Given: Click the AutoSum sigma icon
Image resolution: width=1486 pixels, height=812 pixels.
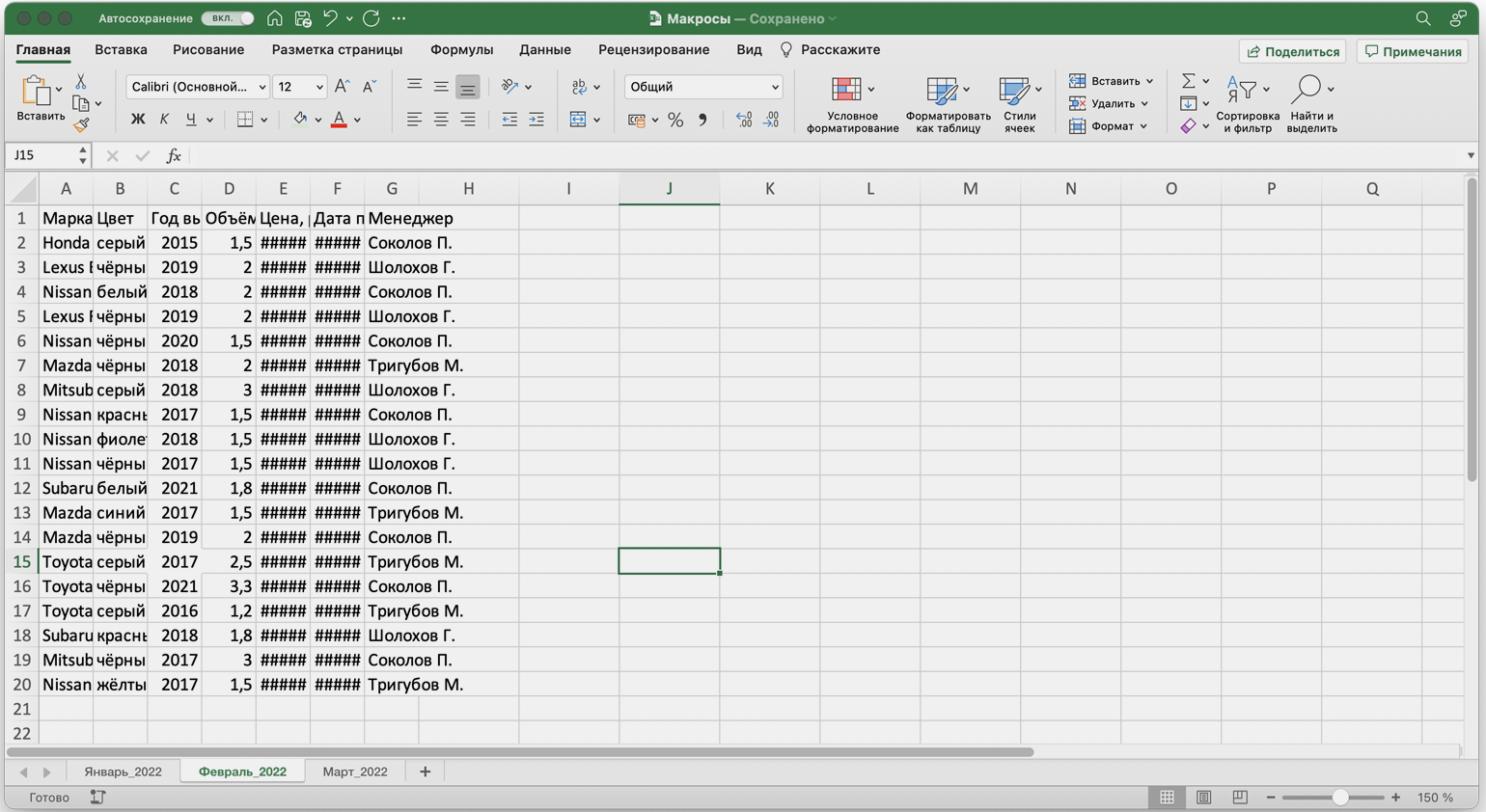Looking at the screenshot, I should click(x=1189, y=81).
